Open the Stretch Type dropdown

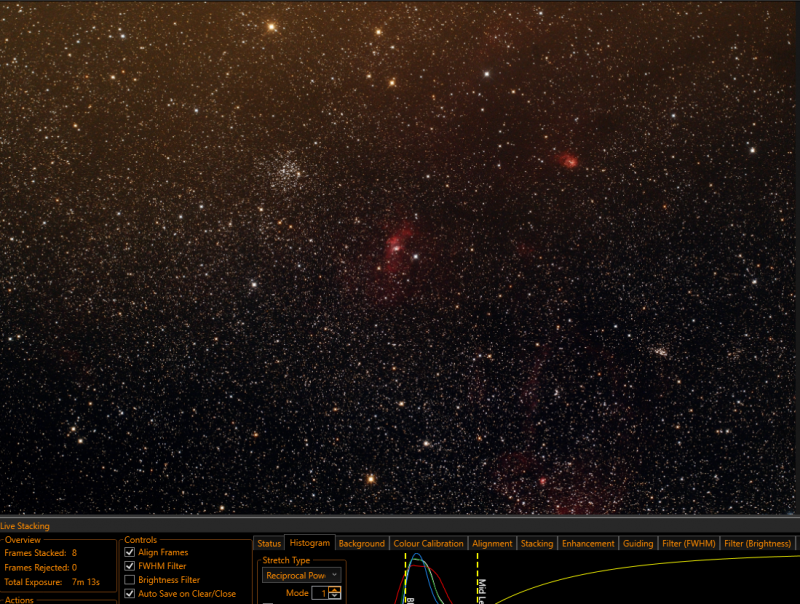coord(301,575)
